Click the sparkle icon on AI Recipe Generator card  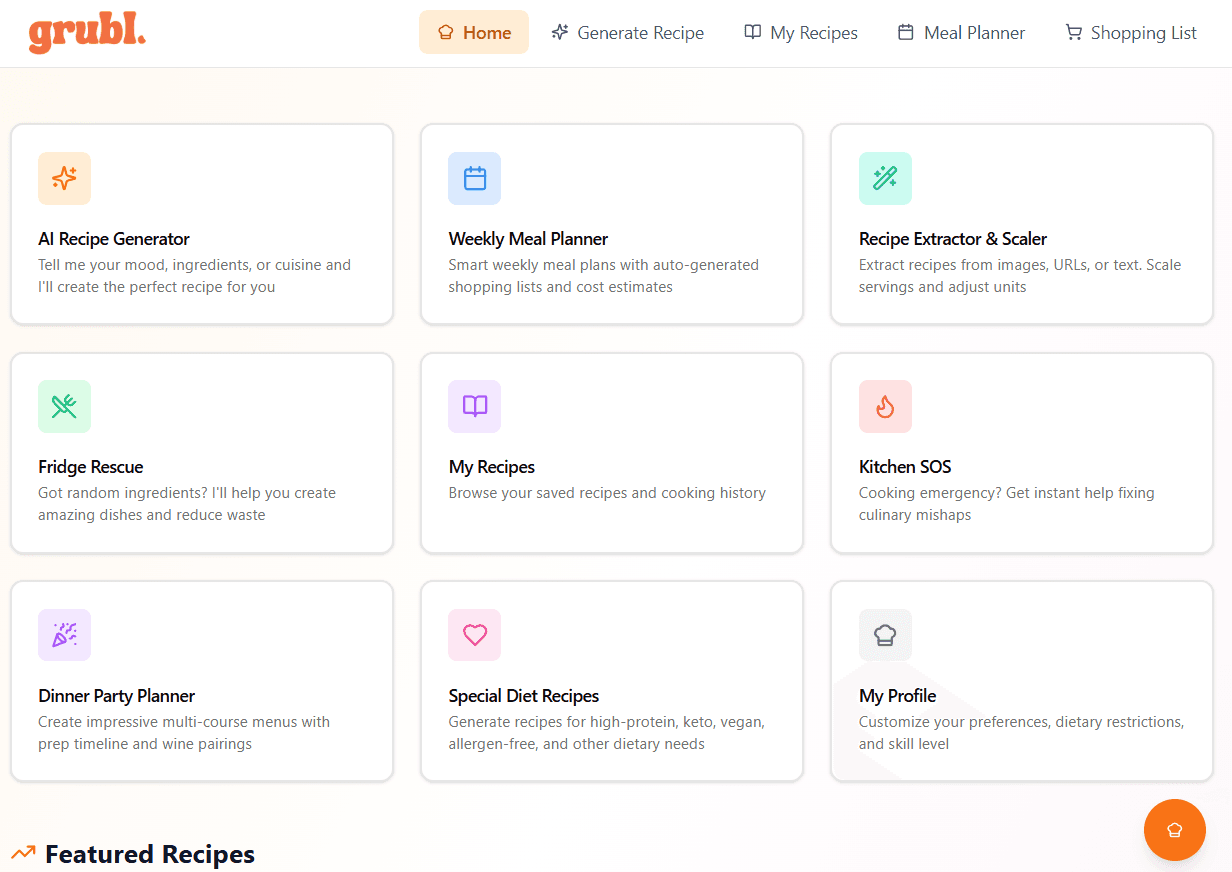point(64,178)
